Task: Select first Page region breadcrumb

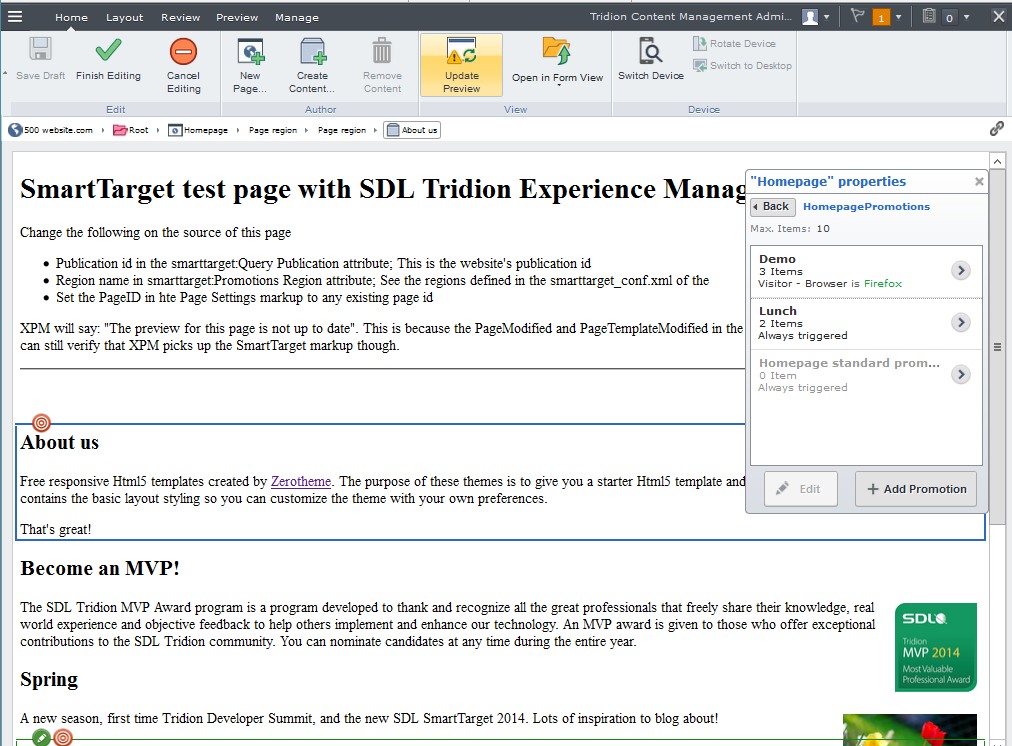Action: tap(273, 130)
